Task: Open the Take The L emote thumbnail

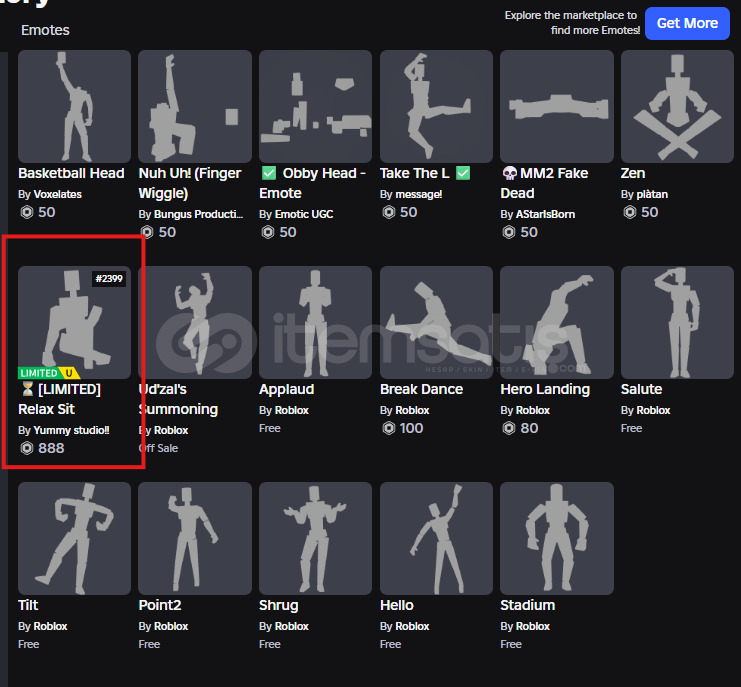Action: click(x=436, y=106)
